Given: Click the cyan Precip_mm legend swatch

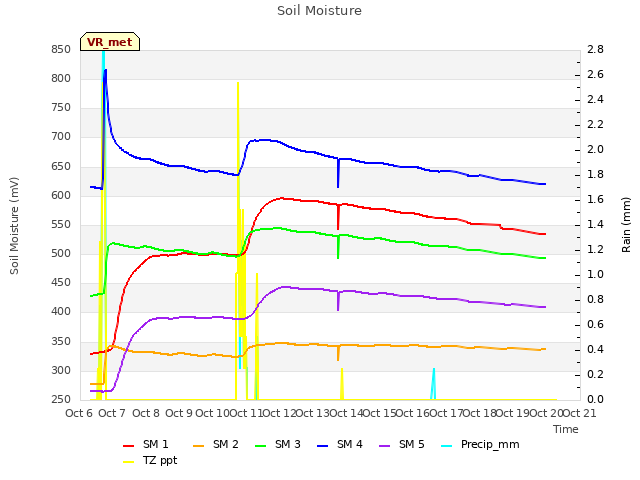Looking at the screenshot, I should [x=447, y=446].
